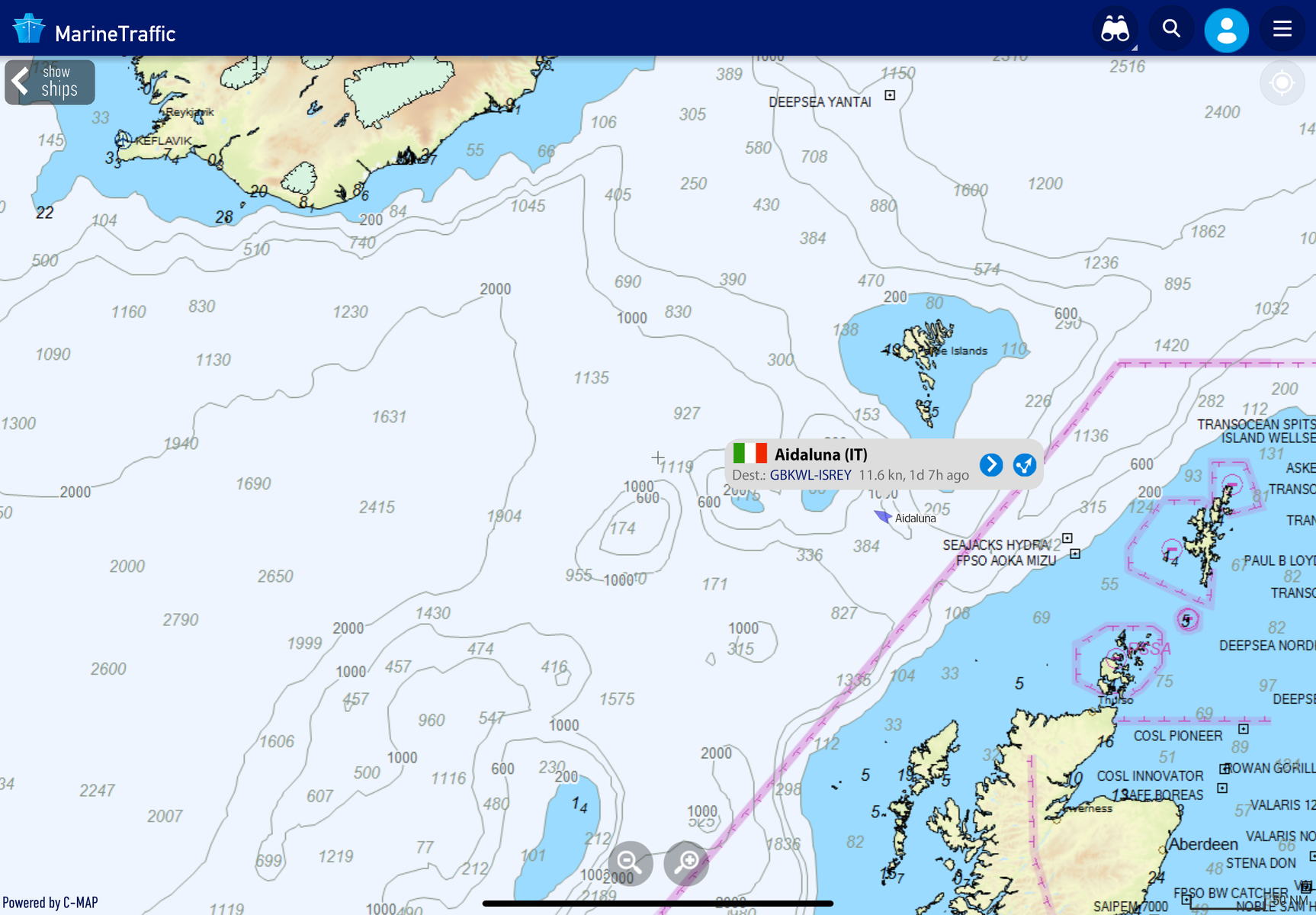Viewport: 1316px width, 915px height.
Task: Click the Aidaluna (IT) vessel name
Action: [820, 454]
